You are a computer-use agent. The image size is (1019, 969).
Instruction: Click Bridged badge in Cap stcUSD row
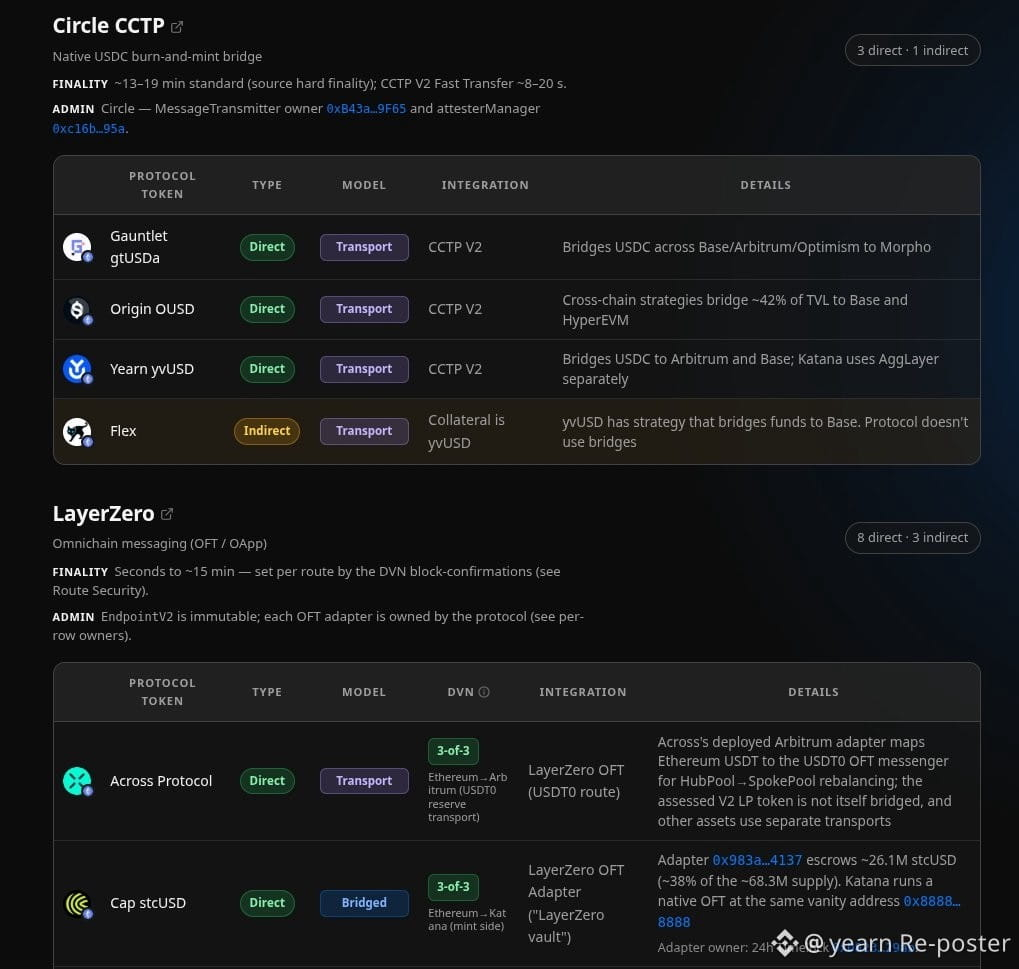(x=364, y=903)
